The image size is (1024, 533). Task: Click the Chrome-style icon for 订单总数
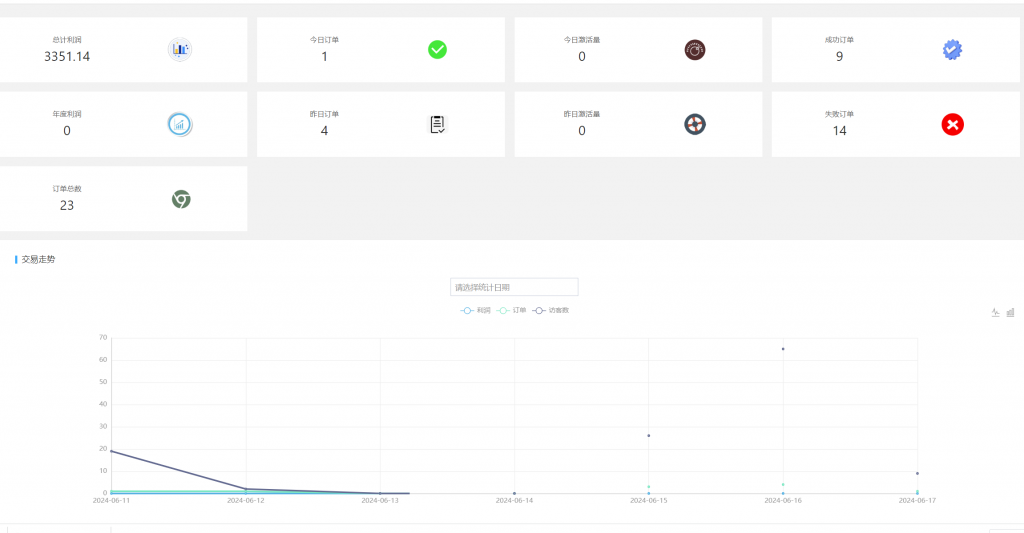click(180, 199)
